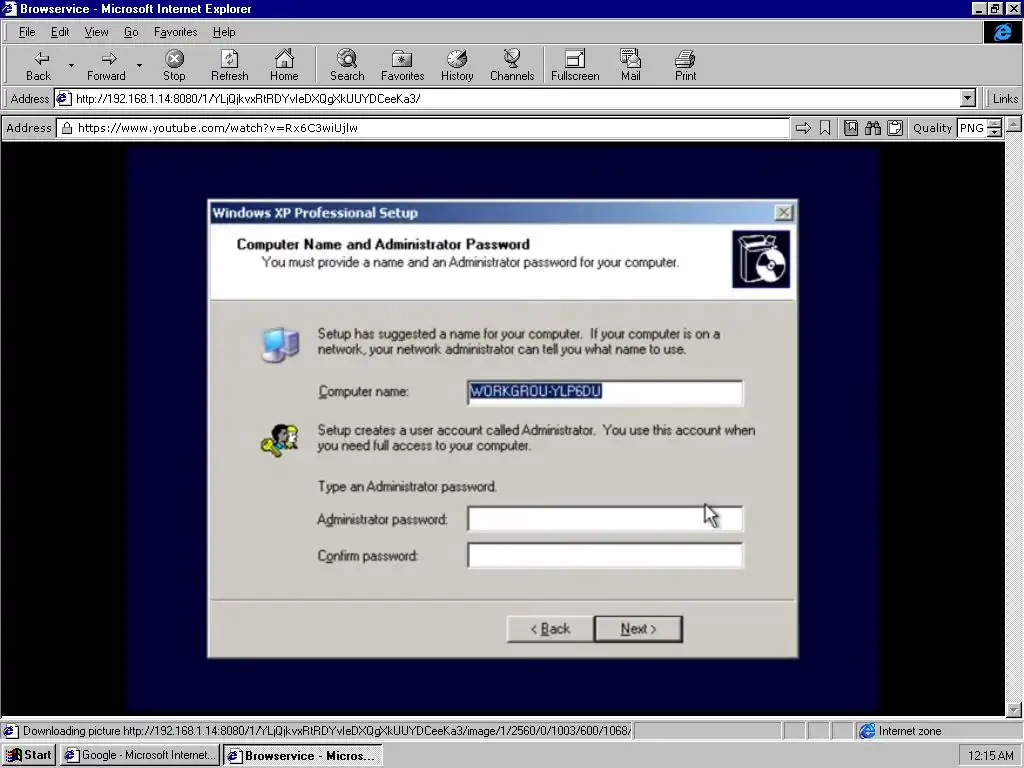Screen dimensions: 1024x768
Task: Open the Go menu
Action: pyautogui.click(x=131, y=32)
